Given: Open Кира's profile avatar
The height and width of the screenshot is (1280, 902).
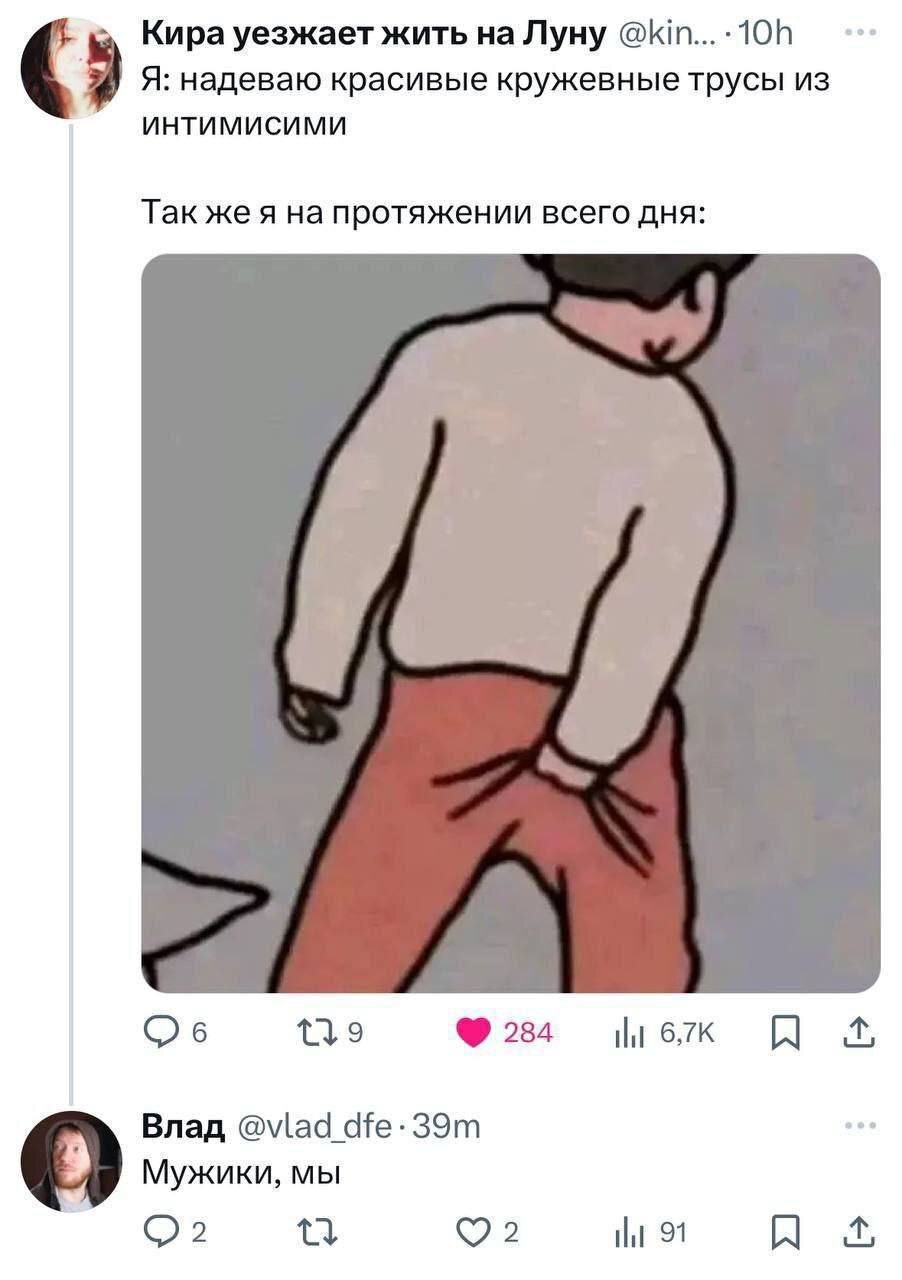Looking at the screenshot, I should [x=71, y=68].
